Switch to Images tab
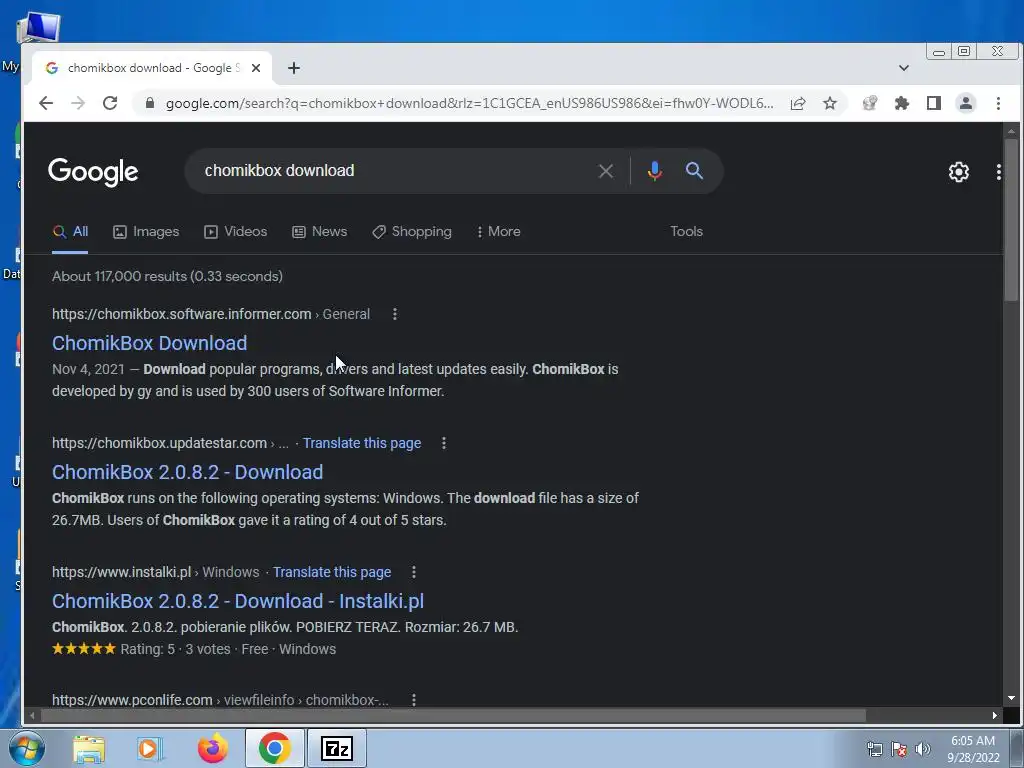The height and width of the screenshot is (768, 1024). pyautogui.click(x=146, y=231)
